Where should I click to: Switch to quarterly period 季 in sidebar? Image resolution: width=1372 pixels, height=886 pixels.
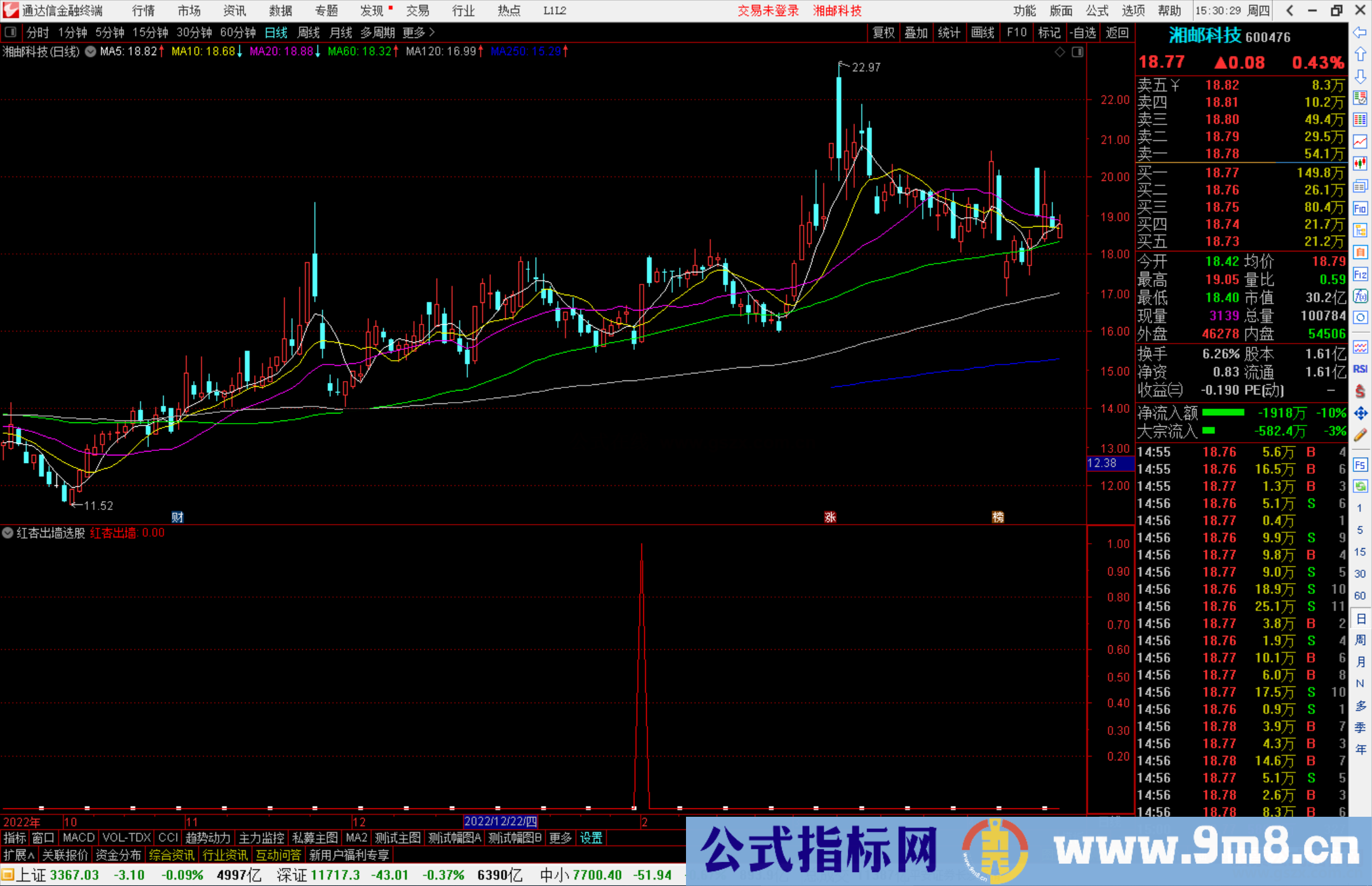pos(1360,727)
